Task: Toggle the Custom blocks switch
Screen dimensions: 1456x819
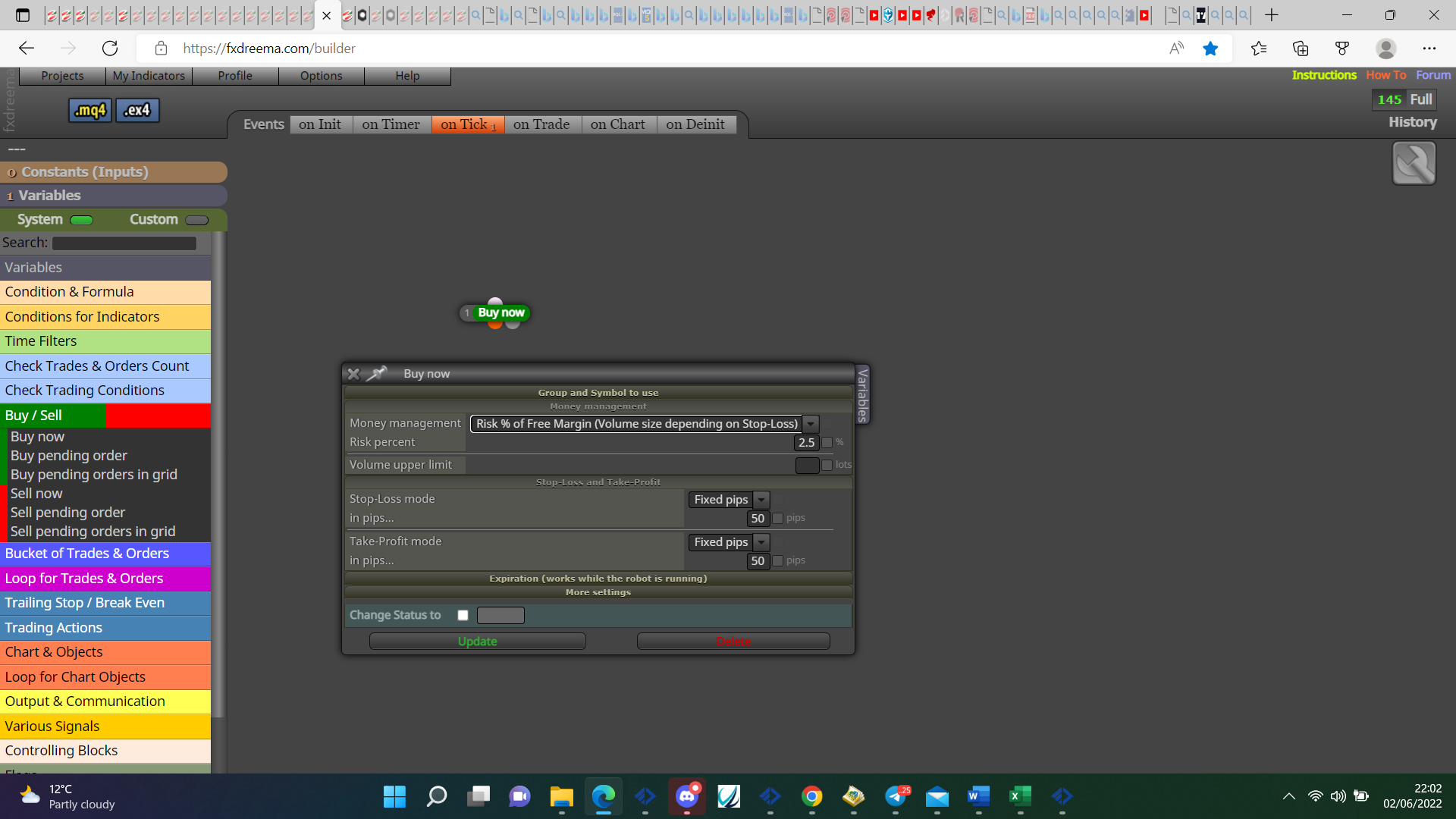Action: coord(196,220)
